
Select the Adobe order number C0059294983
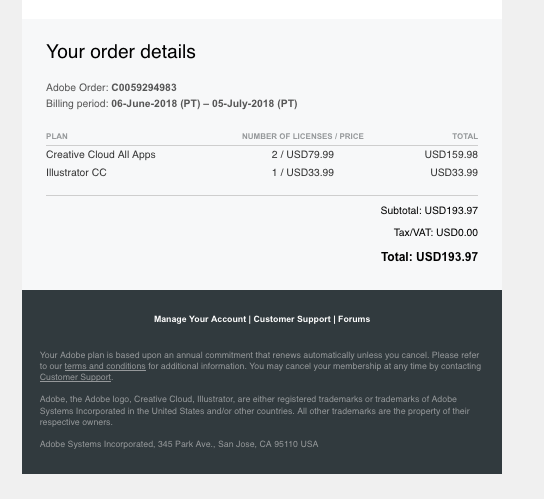click(x=144, y=87)
